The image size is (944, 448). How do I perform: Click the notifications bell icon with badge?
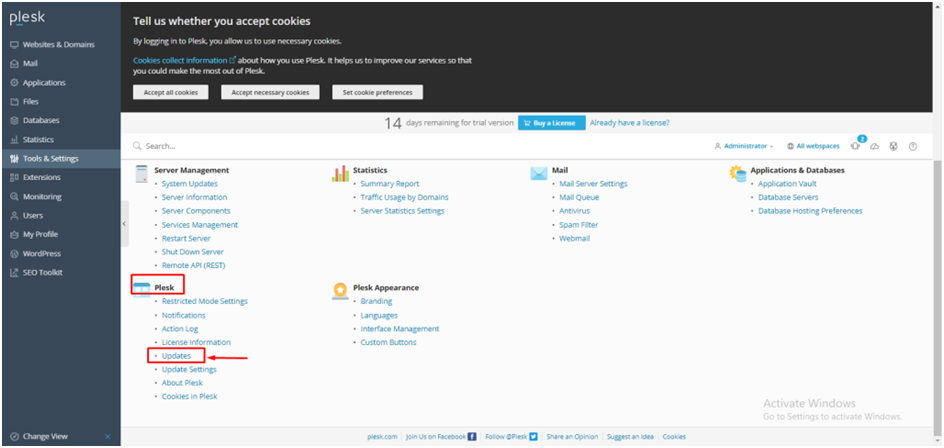tap(856, 146)
